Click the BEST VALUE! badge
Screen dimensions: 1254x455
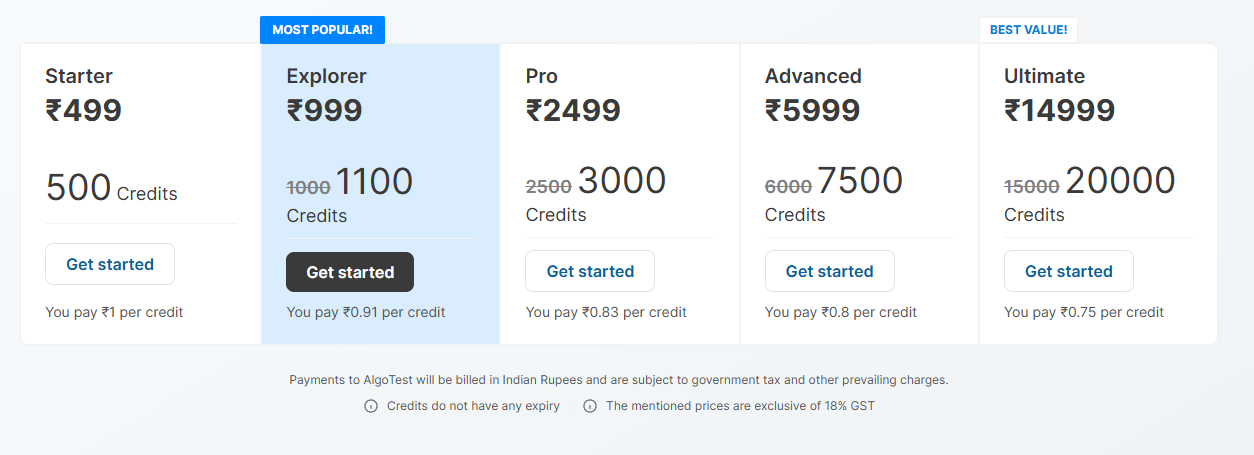click(1028, 30)
